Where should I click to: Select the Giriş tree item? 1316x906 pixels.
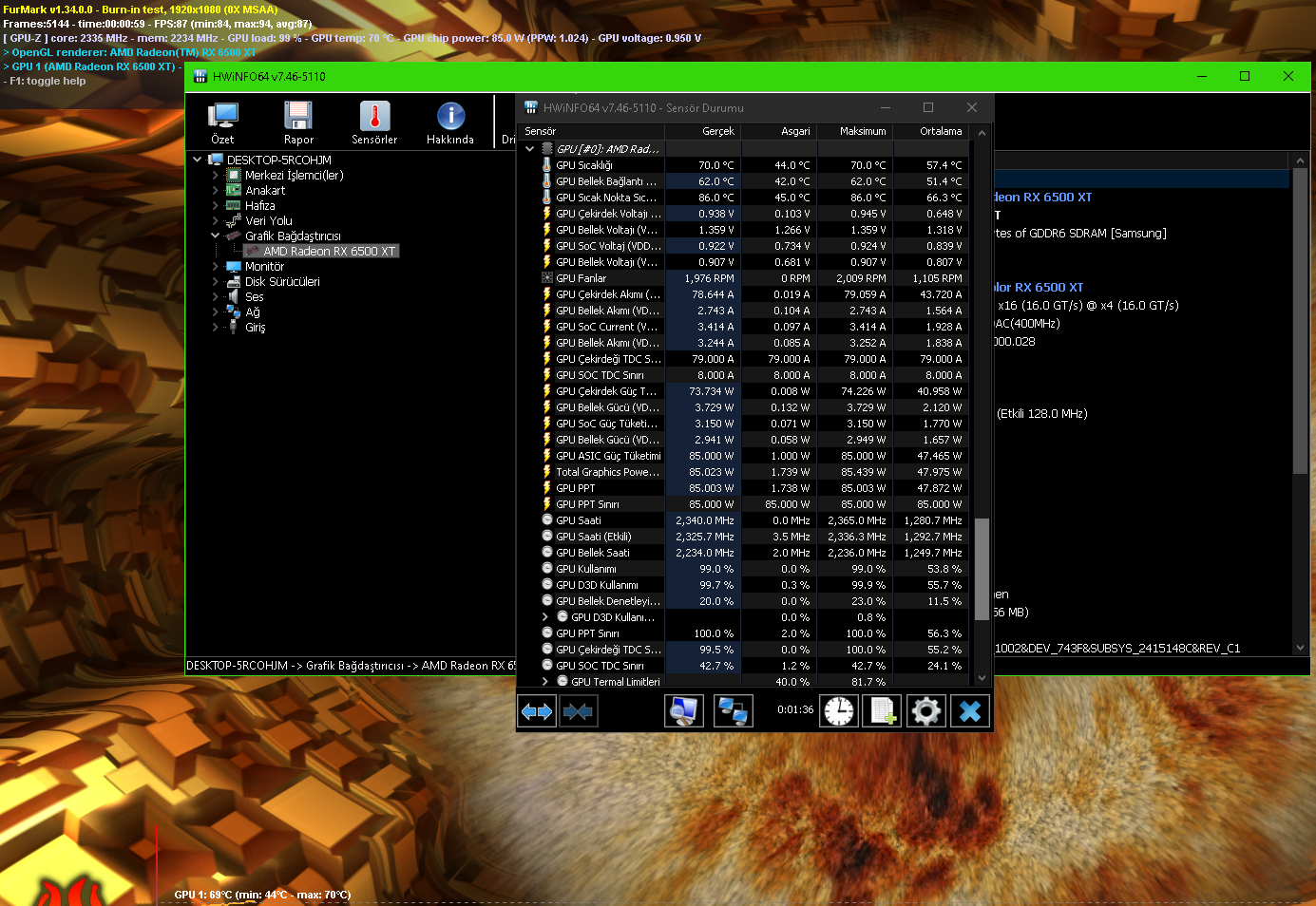tap(256, 327)
